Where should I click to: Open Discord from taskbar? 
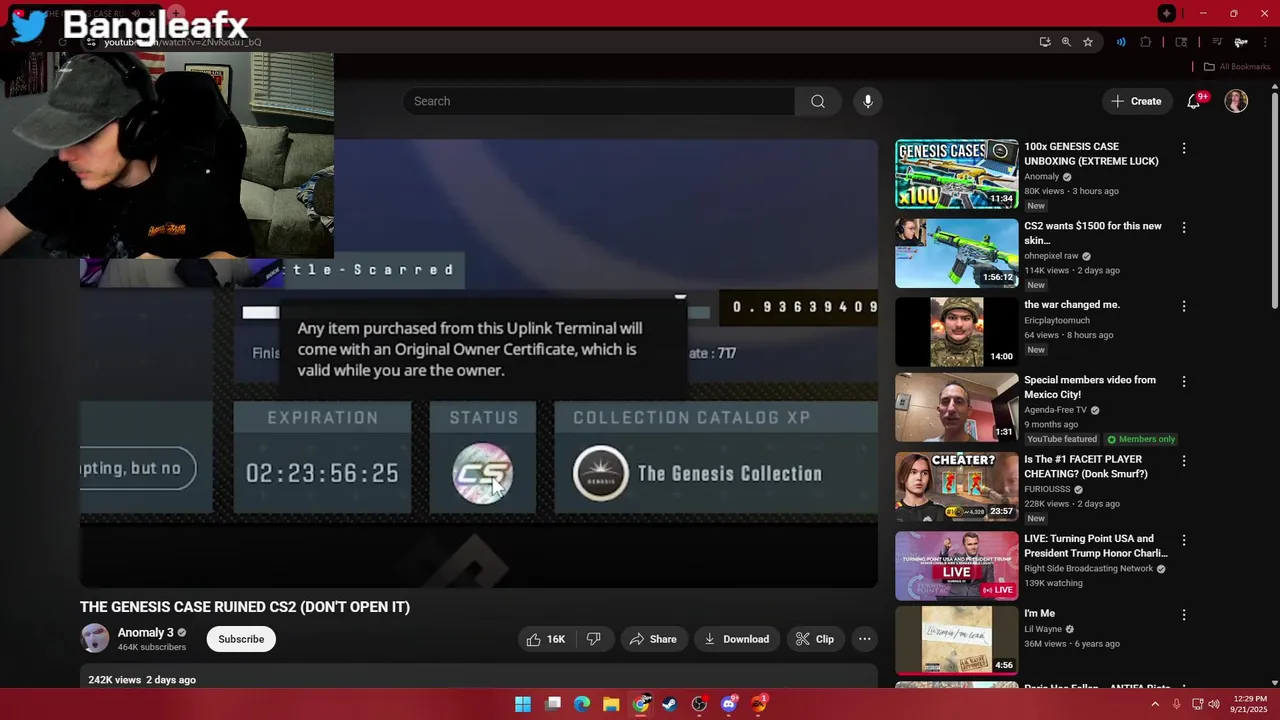point(729,704)
